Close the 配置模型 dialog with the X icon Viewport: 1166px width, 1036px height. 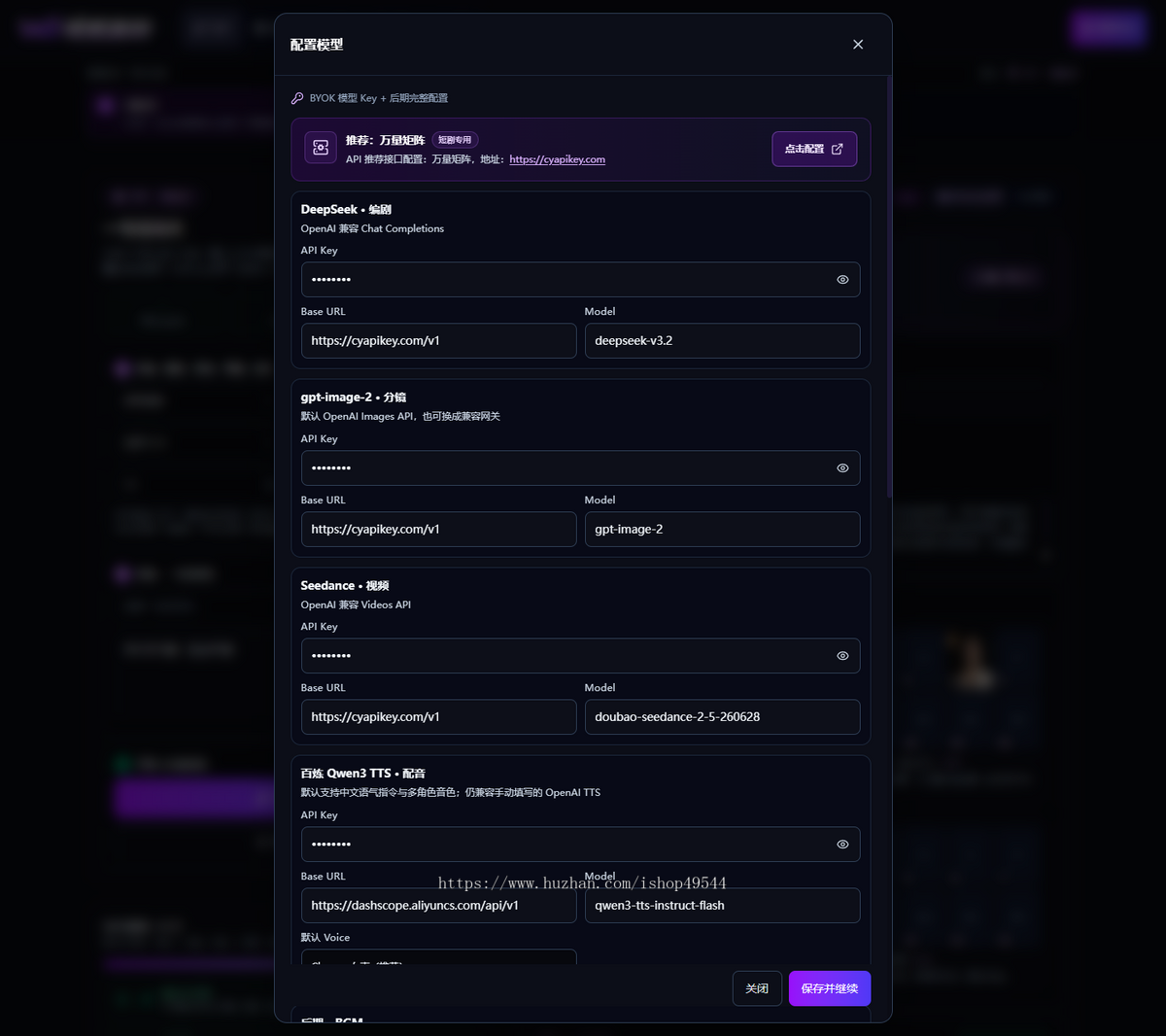click(x=858, y=45)
